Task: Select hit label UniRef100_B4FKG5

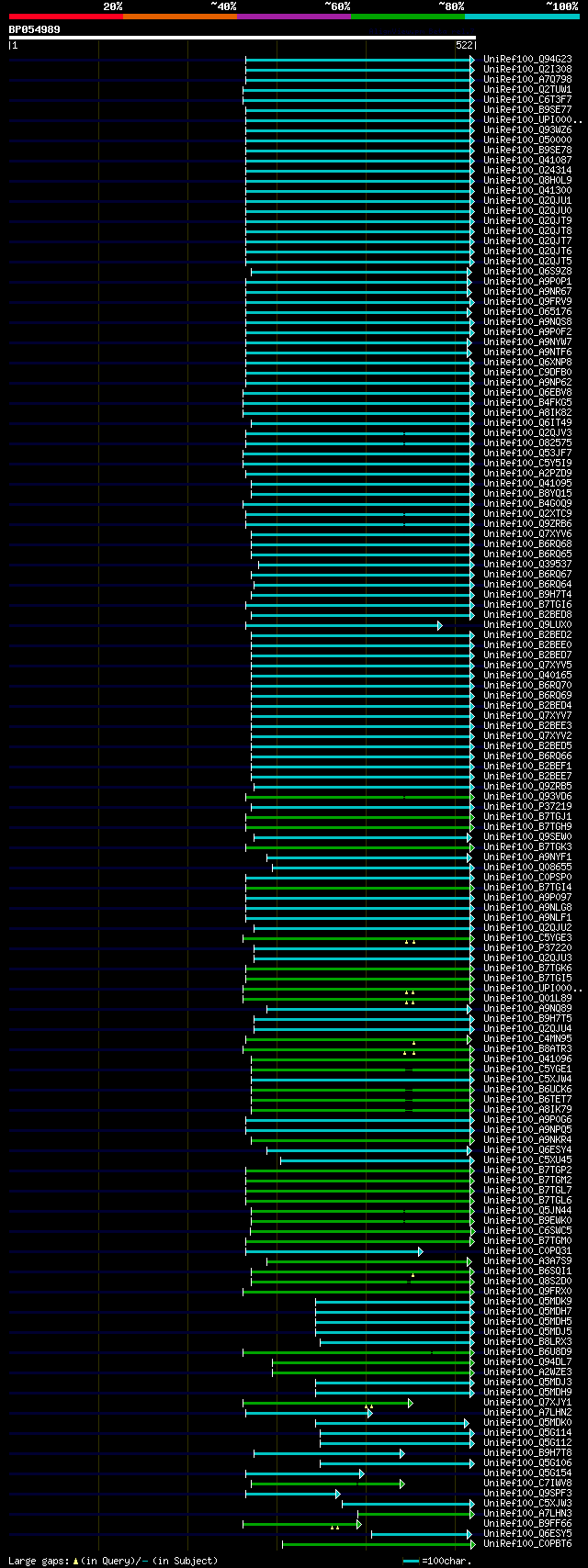Action: [x=527, y=403]
